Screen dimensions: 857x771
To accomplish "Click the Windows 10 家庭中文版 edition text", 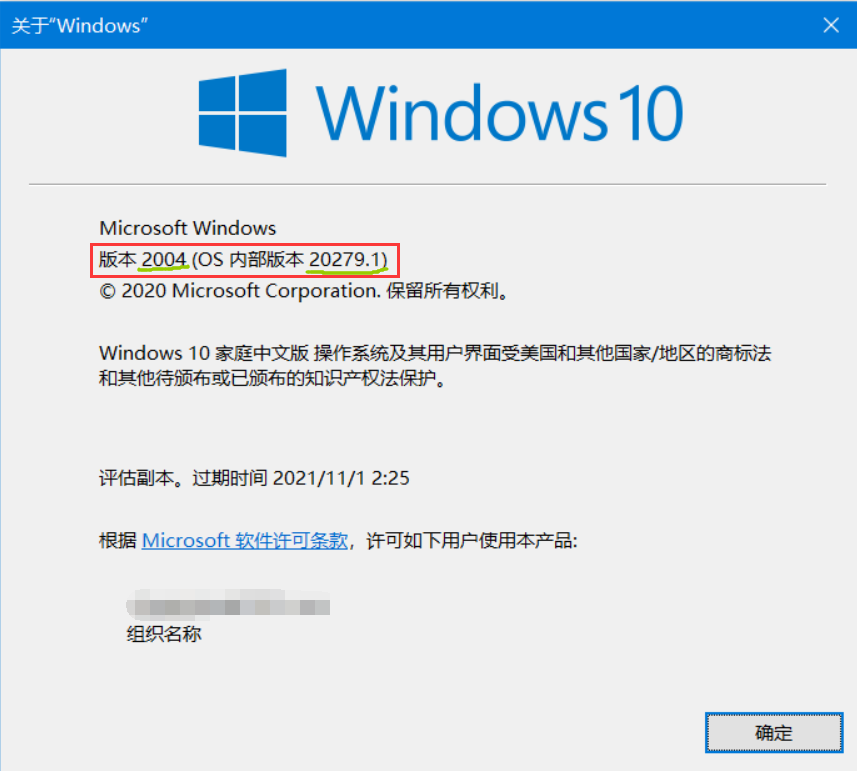I will pos(204,353).
